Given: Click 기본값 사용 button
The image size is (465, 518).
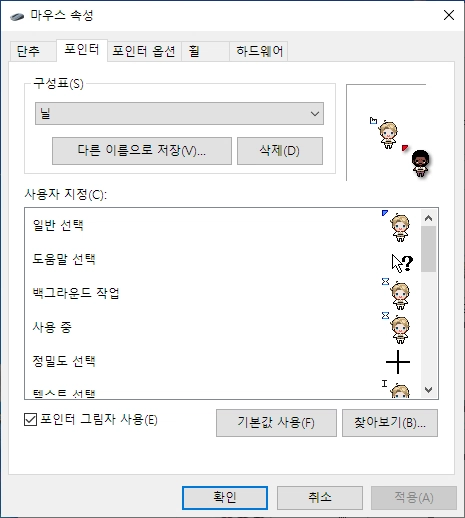Looking at the screenshot, I should coord(276,423).
